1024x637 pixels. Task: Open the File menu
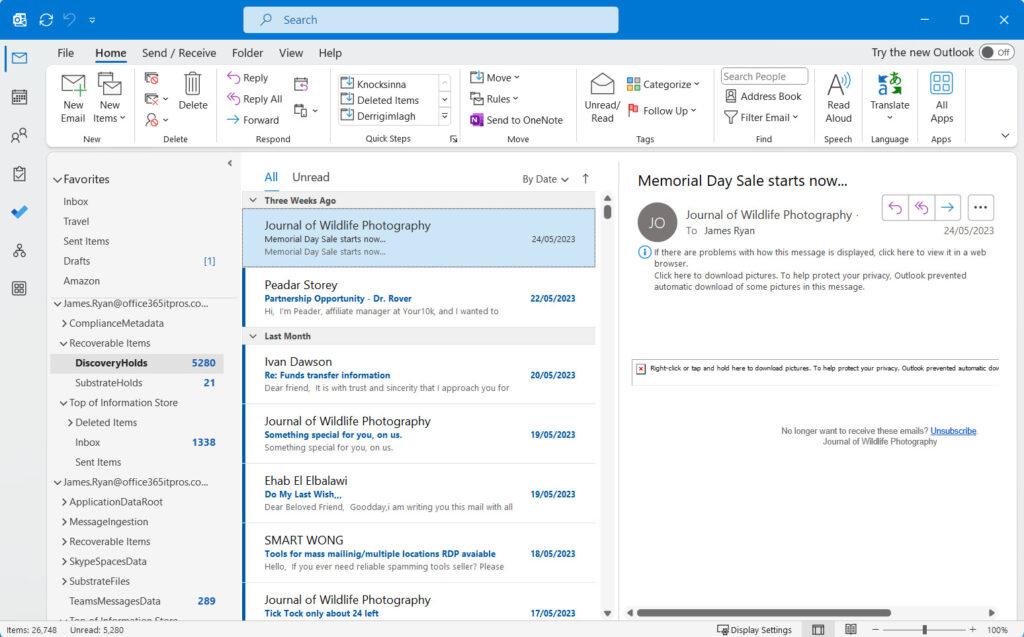point(65,53)
